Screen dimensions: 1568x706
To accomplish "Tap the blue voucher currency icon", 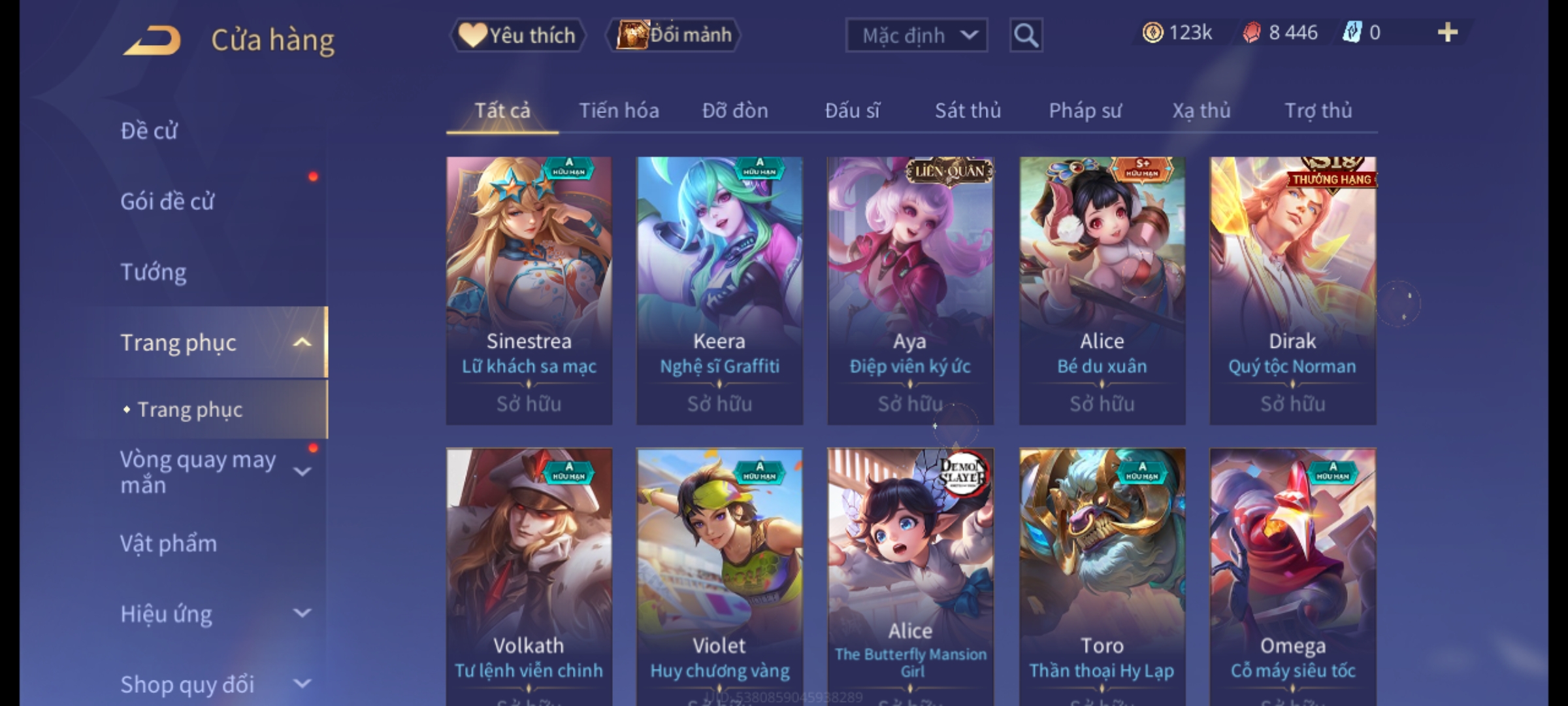I will click(1352, 33).
